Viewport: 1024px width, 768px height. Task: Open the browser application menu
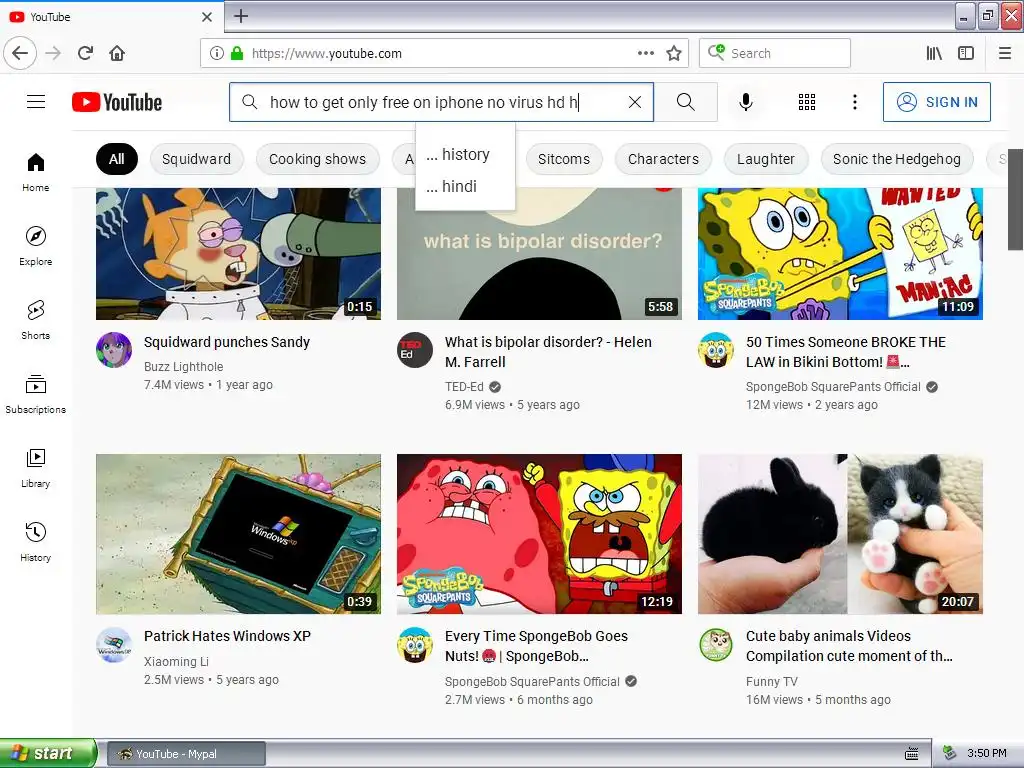[1005, 54]
